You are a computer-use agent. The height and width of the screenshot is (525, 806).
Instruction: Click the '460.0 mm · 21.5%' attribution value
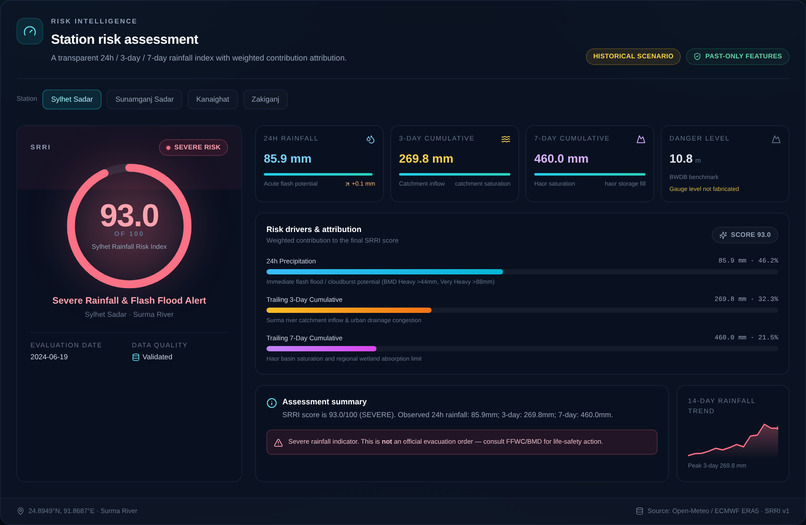coord(746,338)
